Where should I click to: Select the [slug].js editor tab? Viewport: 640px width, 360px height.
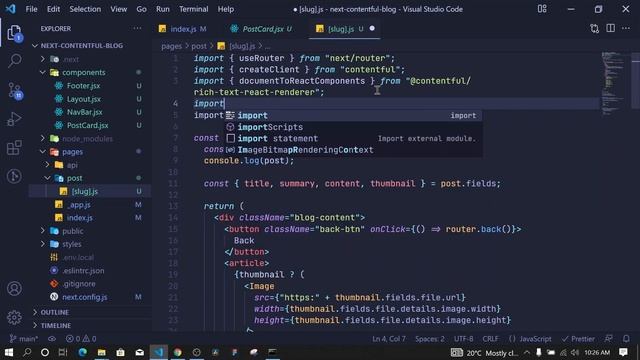click(344, 29)
